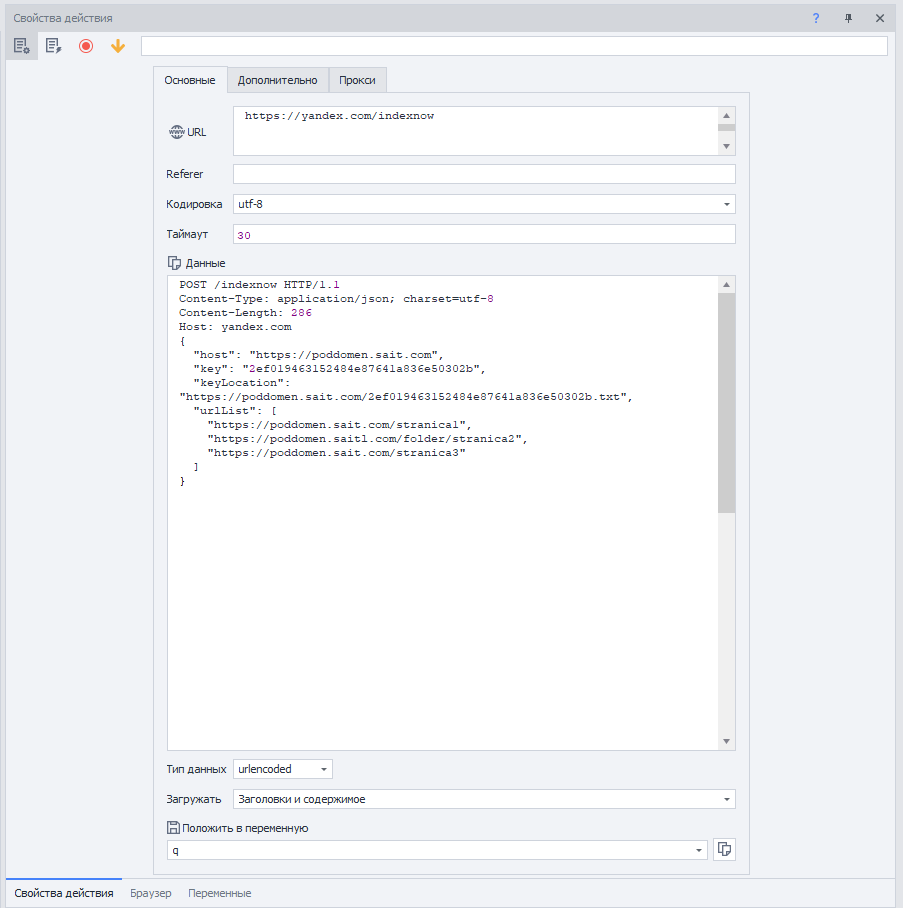Click the folder/stranica2 URL line
The width and height of the screenshot is (903, 908).
368,439
